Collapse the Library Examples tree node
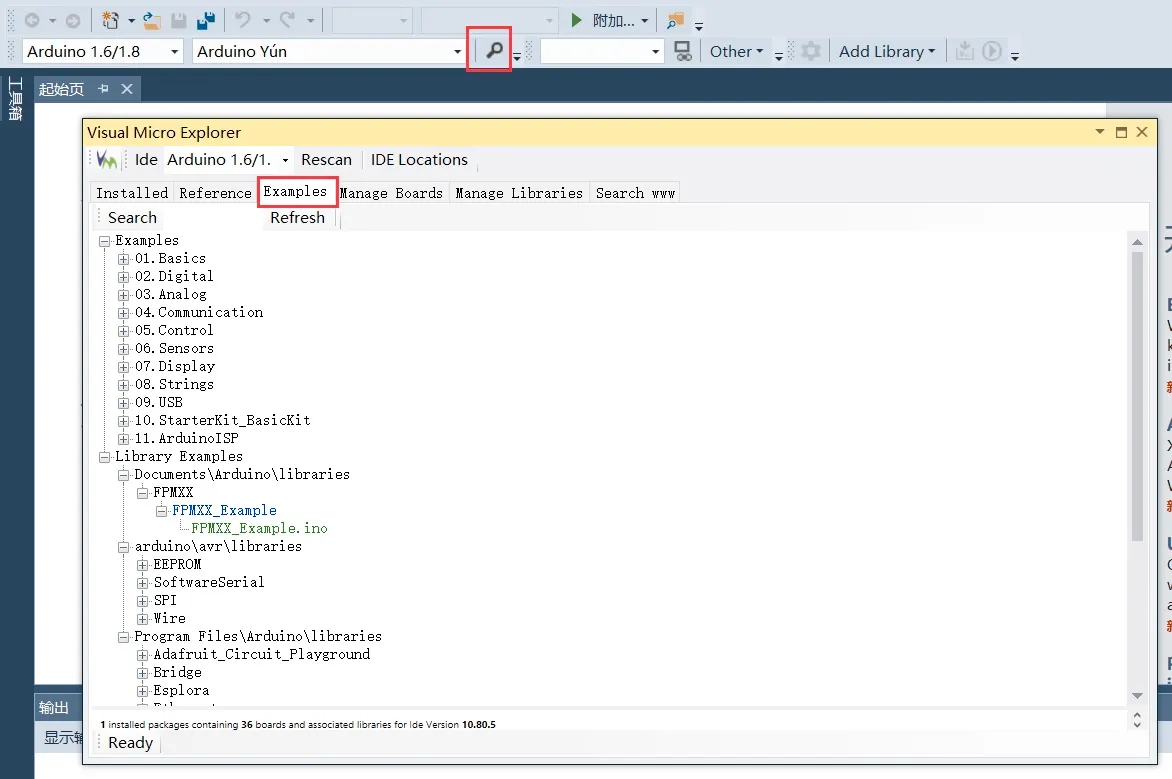The height and width of the screenshot is (779, 1172). click(x=105, y=457)
